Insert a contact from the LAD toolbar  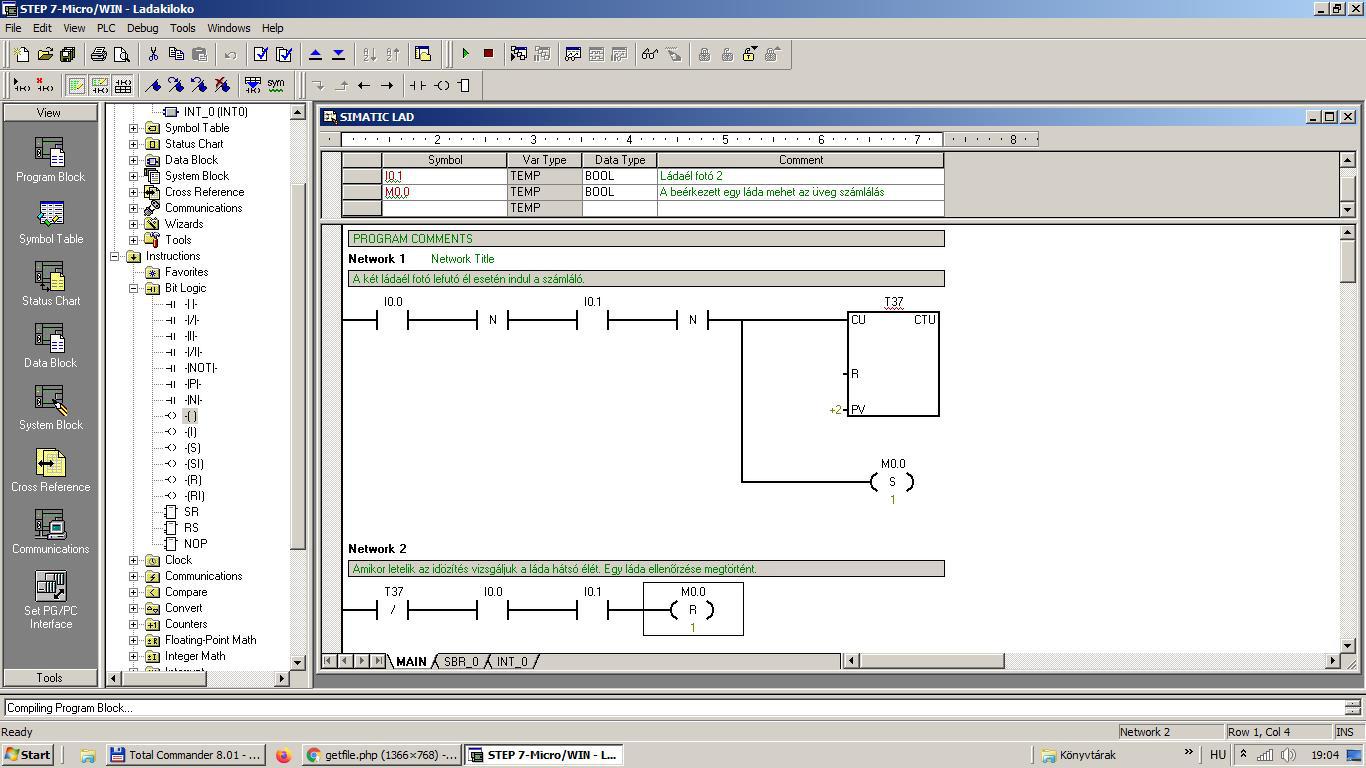(x=417, y=85)
